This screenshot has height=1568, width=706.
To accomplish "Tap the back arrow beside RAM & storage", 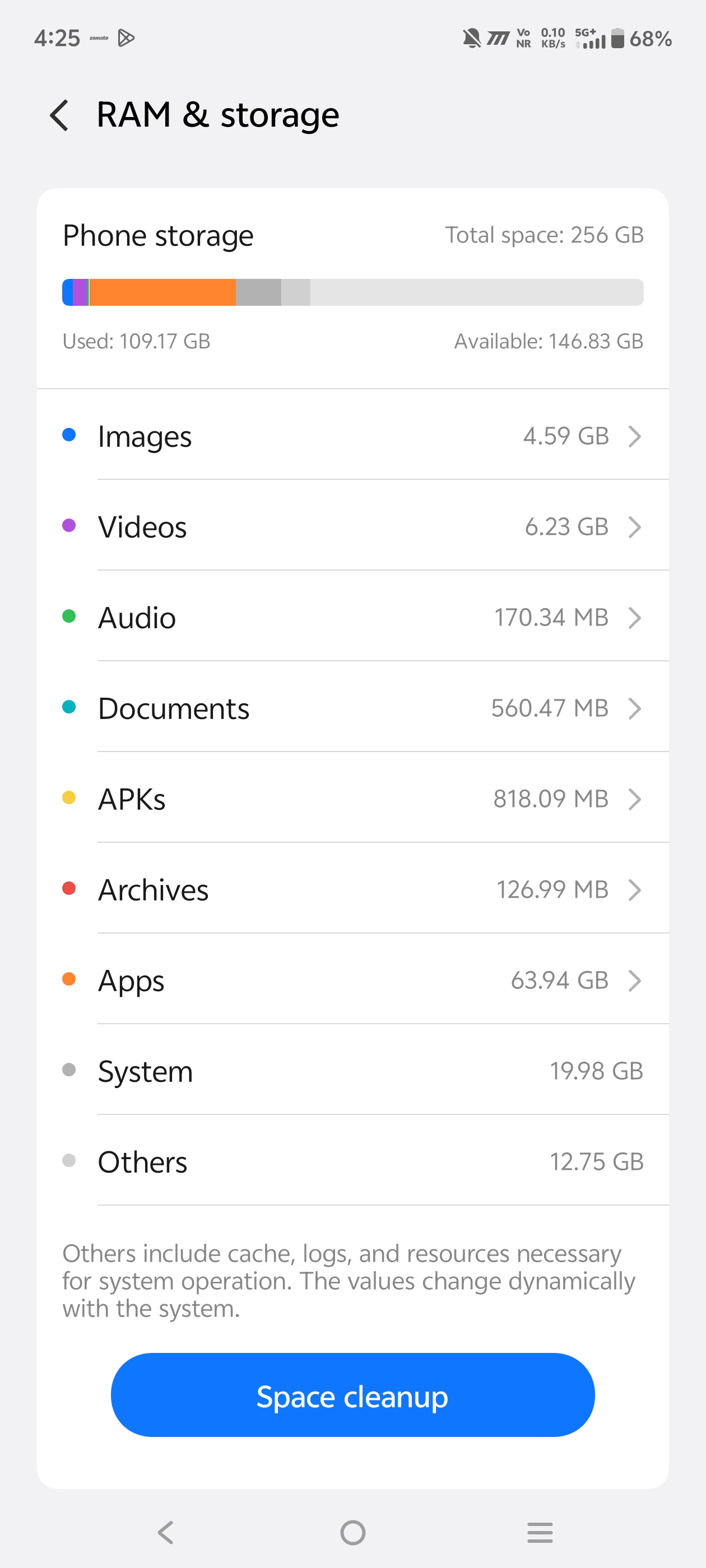I will pos(59,115).
